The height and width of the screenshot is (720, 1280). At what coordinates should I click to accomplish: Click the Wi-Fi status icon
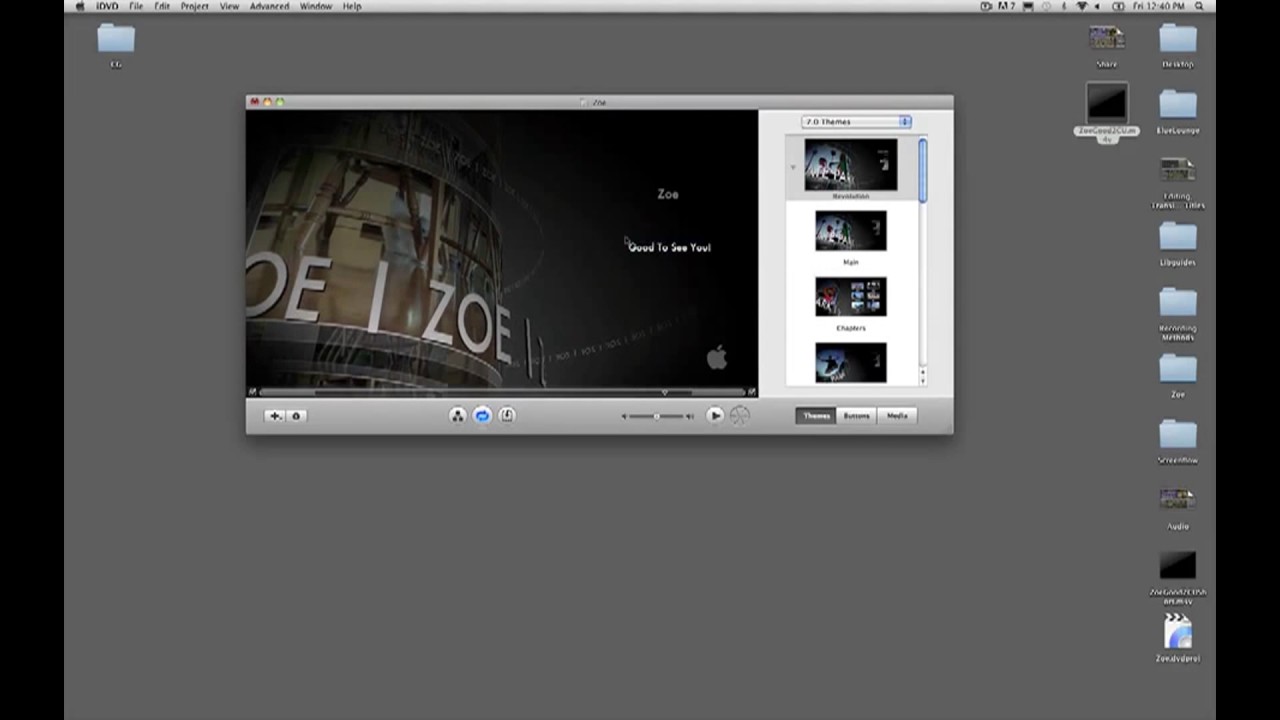[1081, 6]
